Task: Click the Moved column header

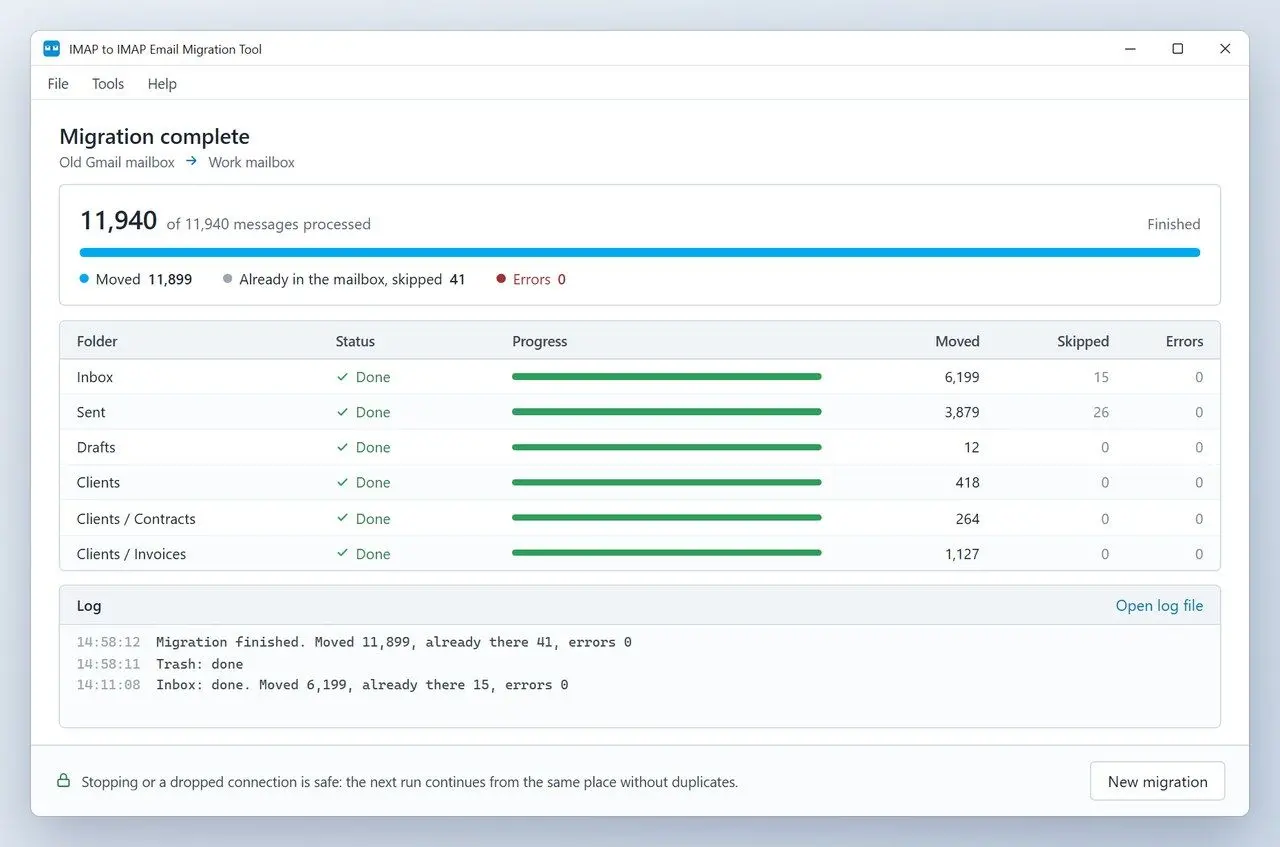Action: [957, 341]
